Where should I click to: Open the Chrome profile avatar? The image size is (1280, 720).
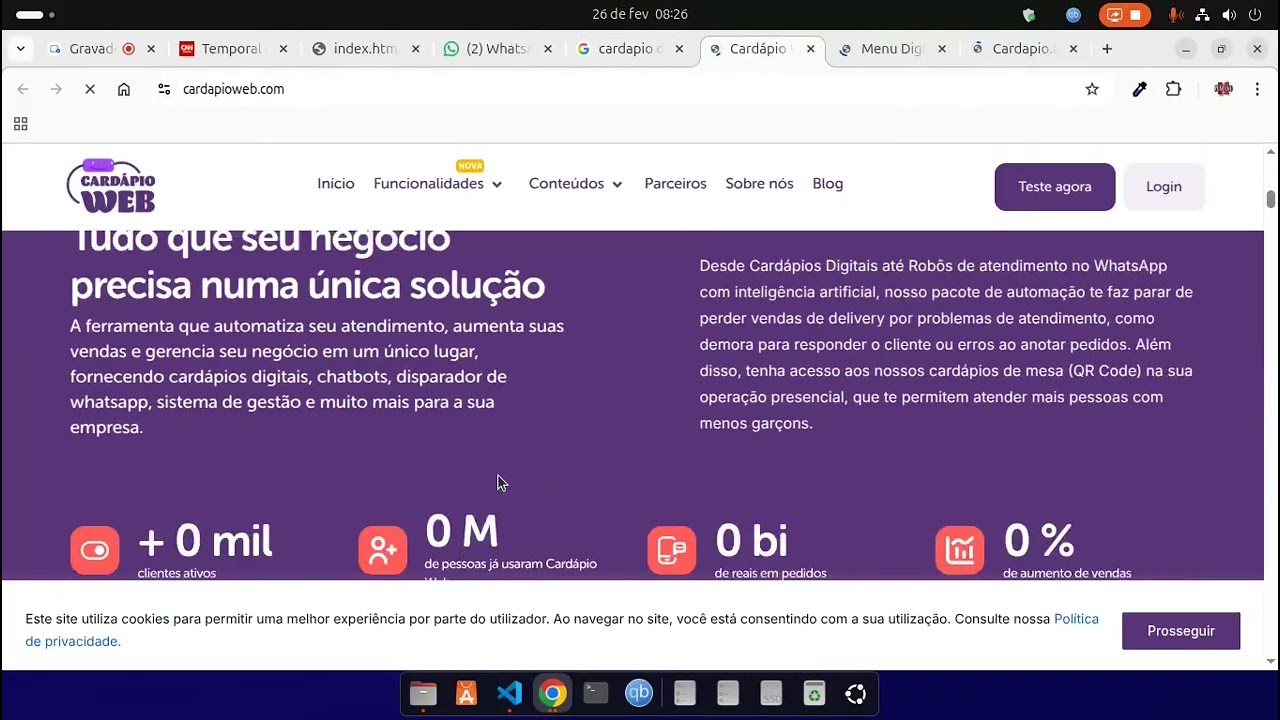[x=1223, y=89]
